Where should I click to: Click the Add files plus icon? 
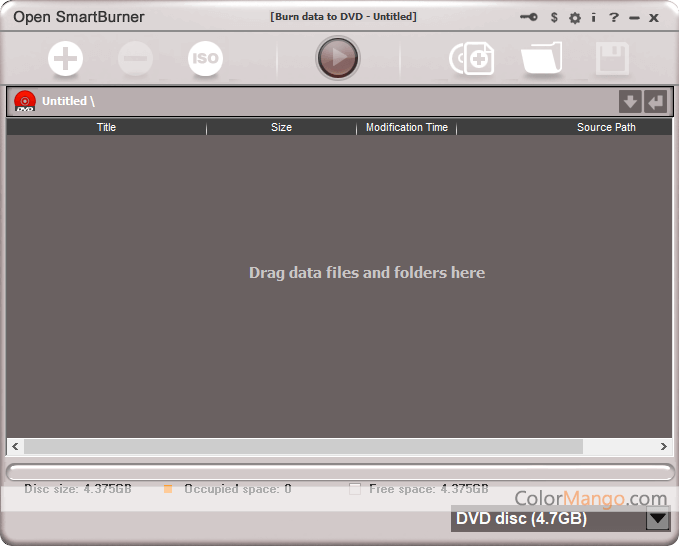coord(65,58)
